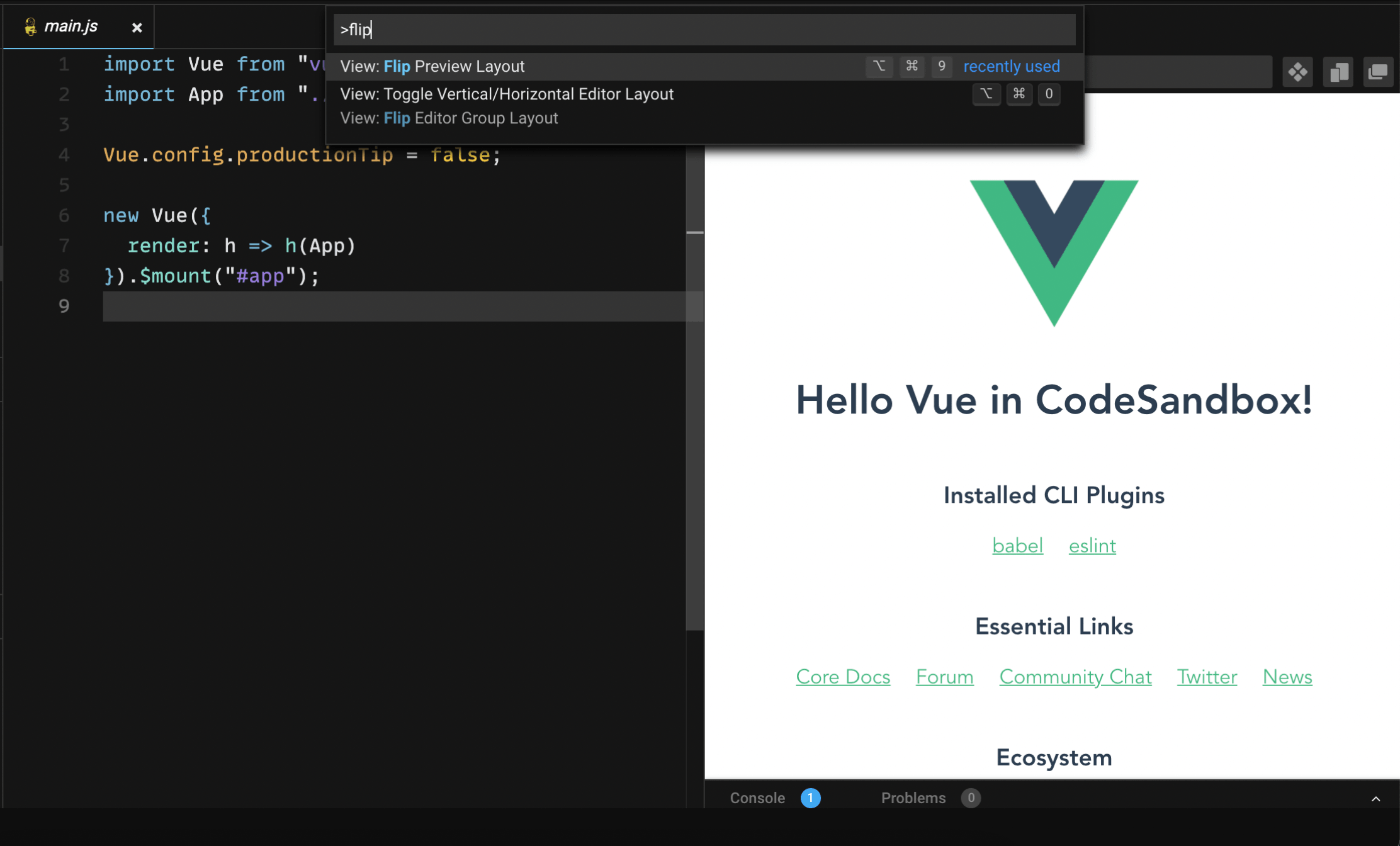Image resolution: width=1400 pixels, height=846 pixels.
Task: Open the News link
Action: click(x=1287, y=677)
